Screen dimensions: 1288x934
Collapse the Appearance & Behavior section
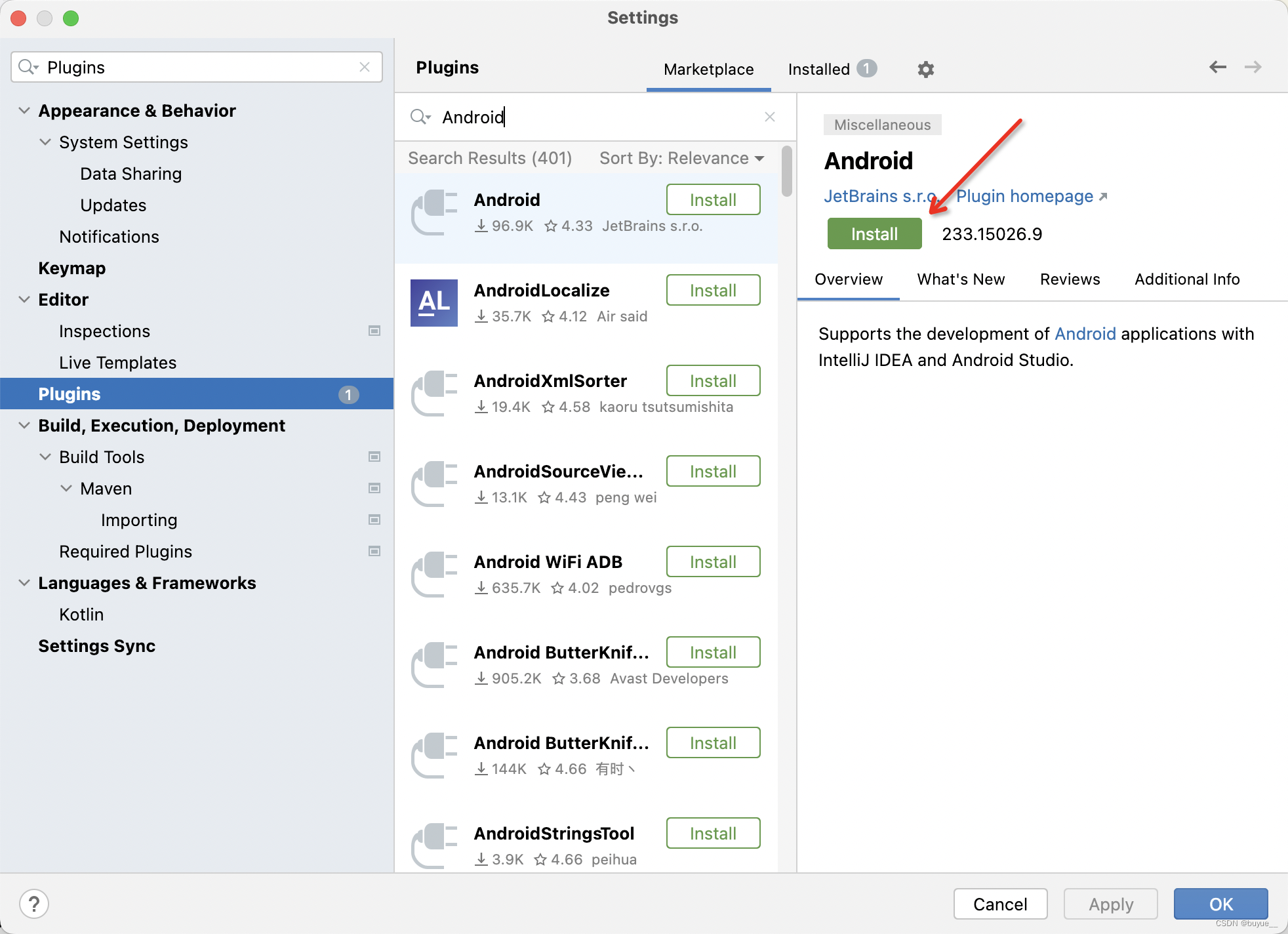[24, 110]
